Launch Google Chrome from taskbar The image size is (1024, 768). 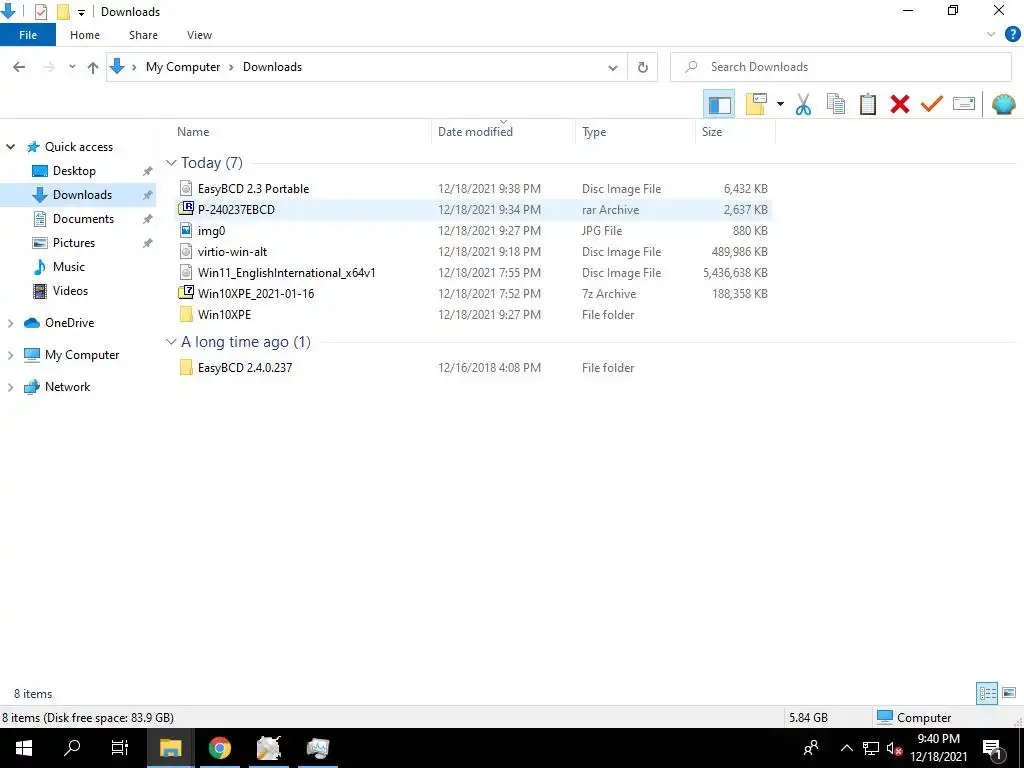pos(219,748)
